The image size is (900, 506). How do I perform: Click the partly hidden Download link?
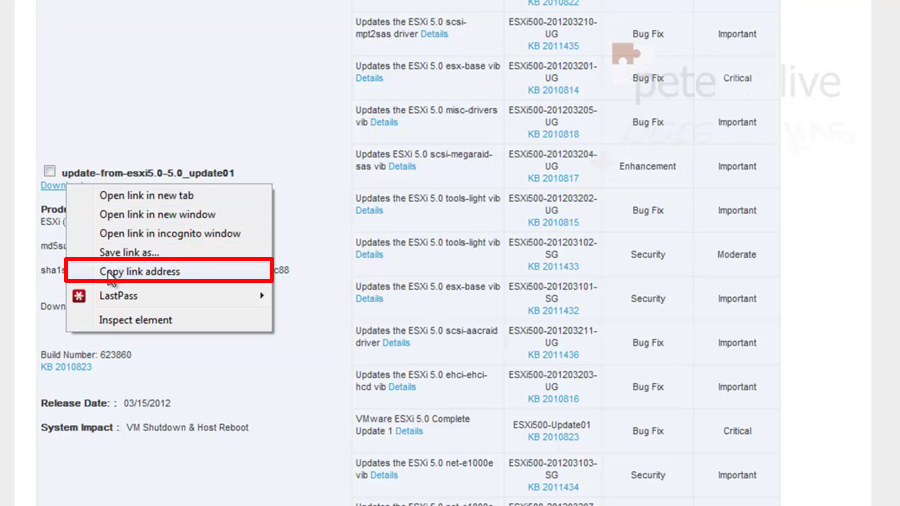click(x=53, y=185)
